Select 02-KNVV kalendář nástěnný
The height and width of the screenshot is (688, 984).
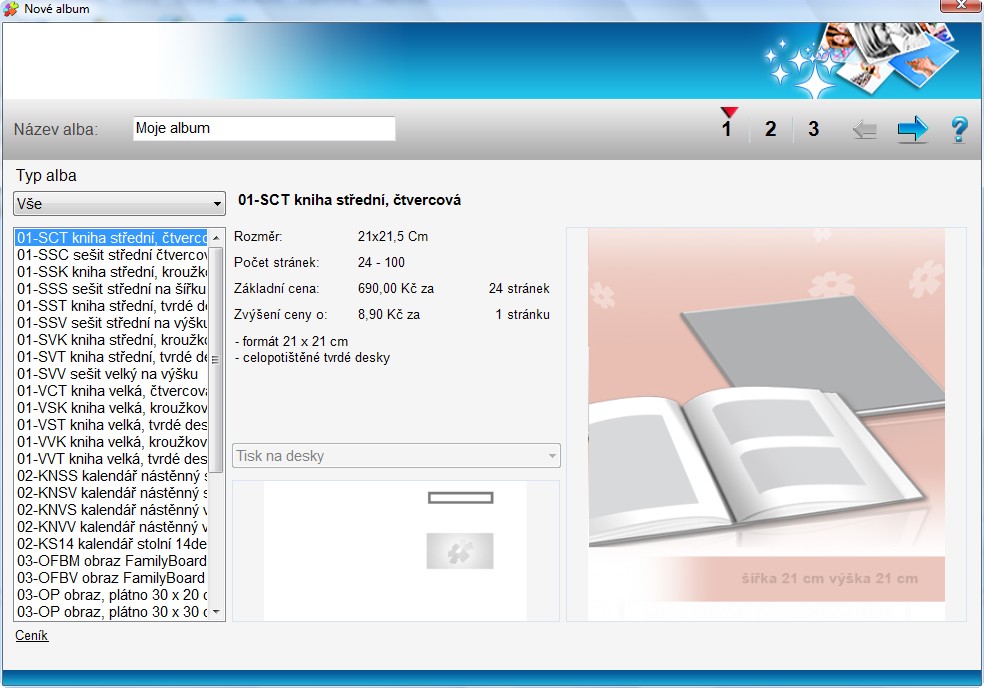[112, 527]
